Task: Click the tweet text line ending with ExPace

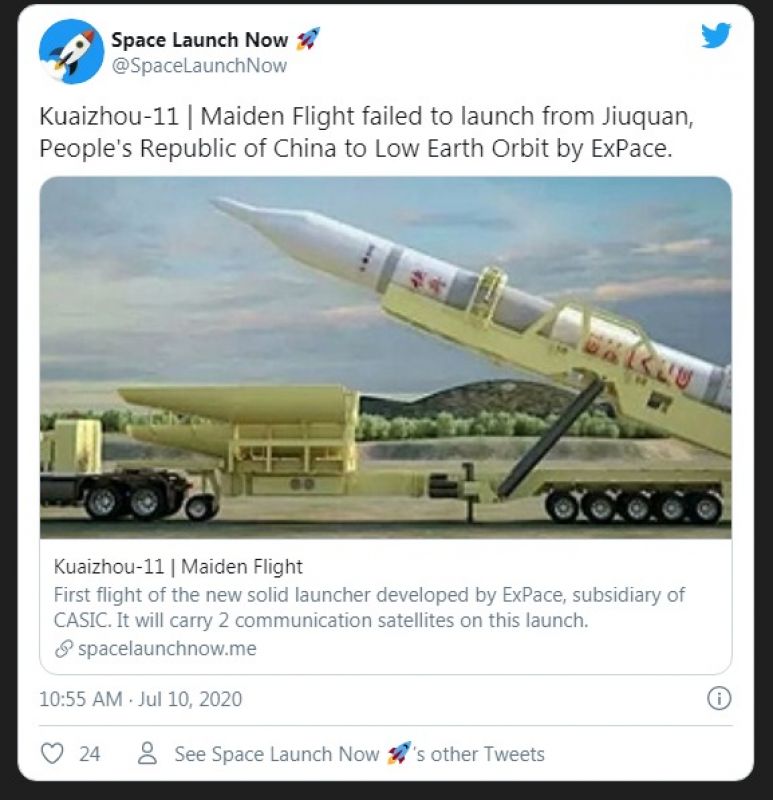Action: pyautogui.click(x=356, y=148)
